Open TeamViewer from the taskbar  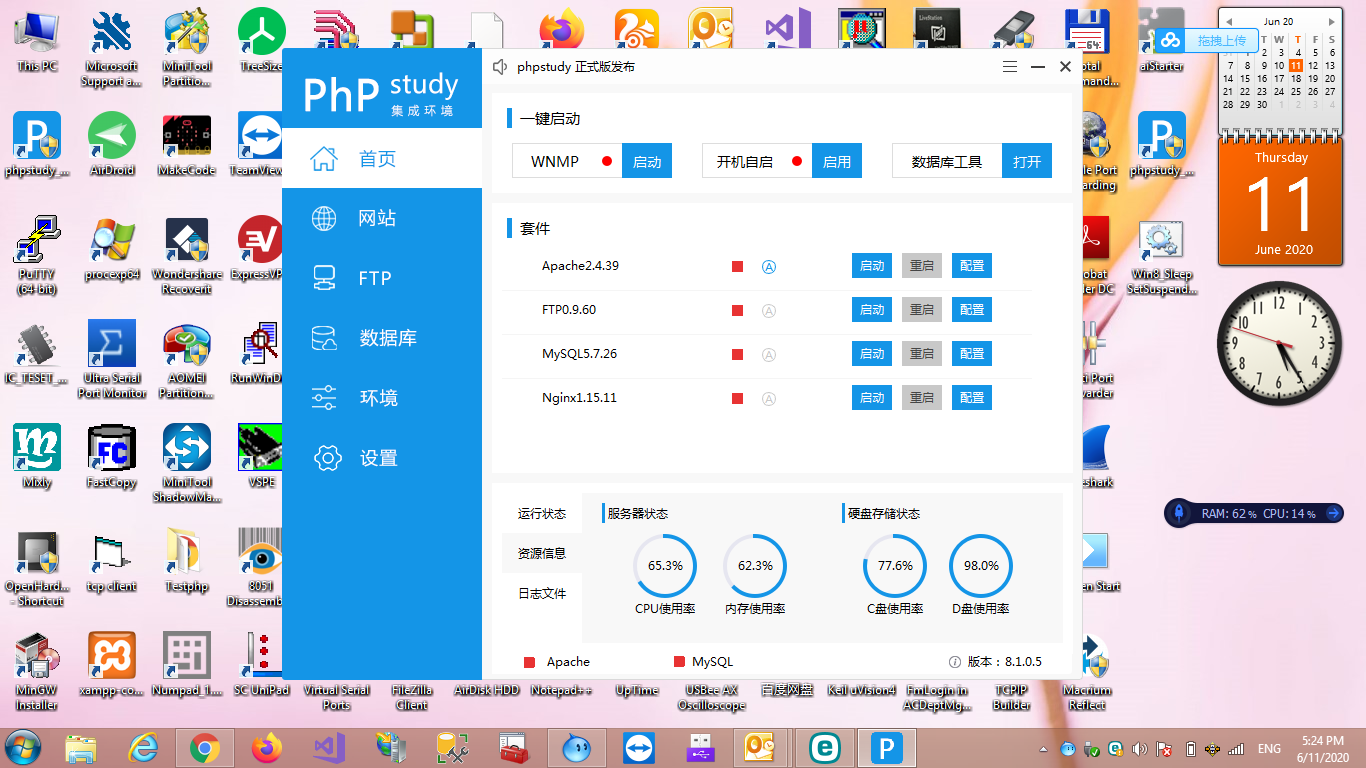(x=639, y=748)
